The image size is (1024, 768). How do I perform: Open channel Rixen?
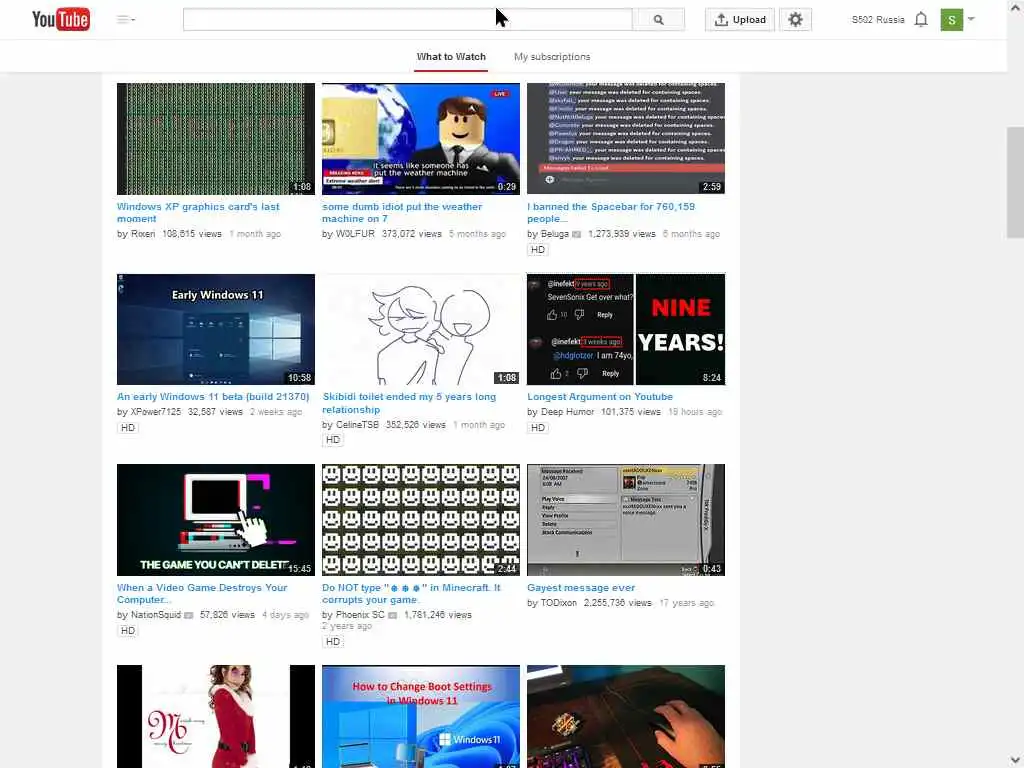tap(142, 234)
